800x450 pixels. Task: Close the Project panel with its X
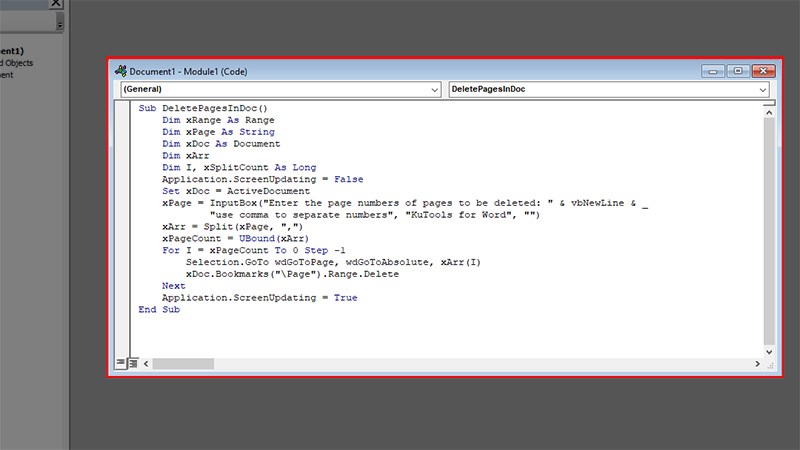pos(56,4)
